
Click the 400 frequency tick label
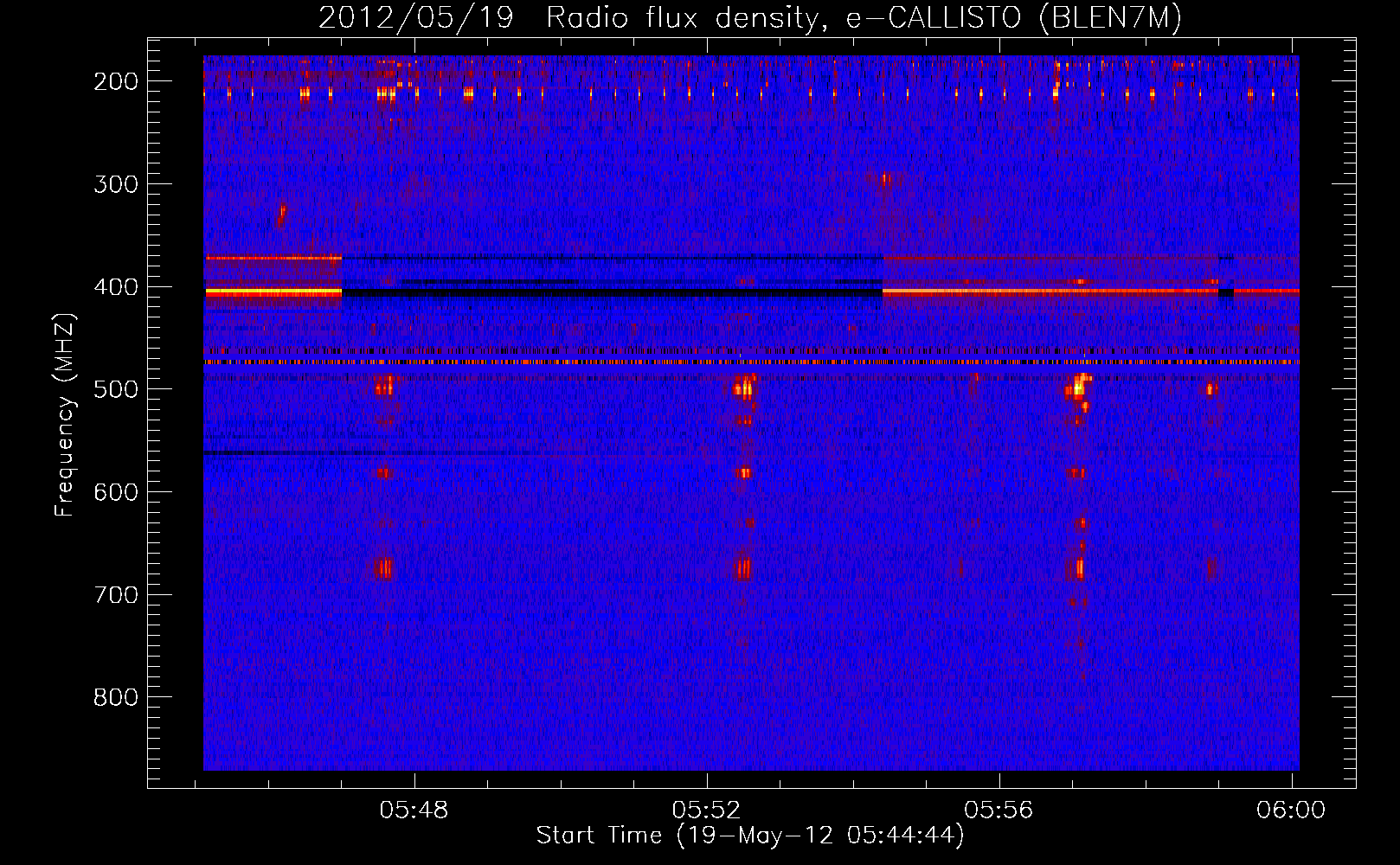click(x=116, y=287)
